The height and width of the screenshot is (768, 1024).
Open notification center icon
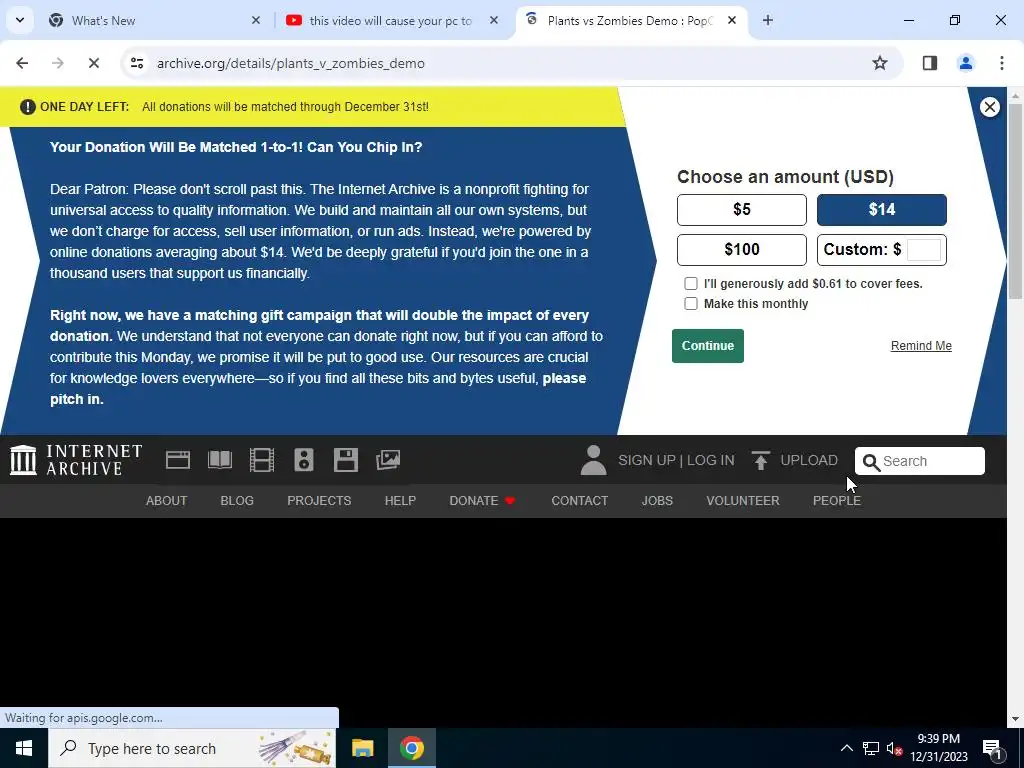point(993,748)
